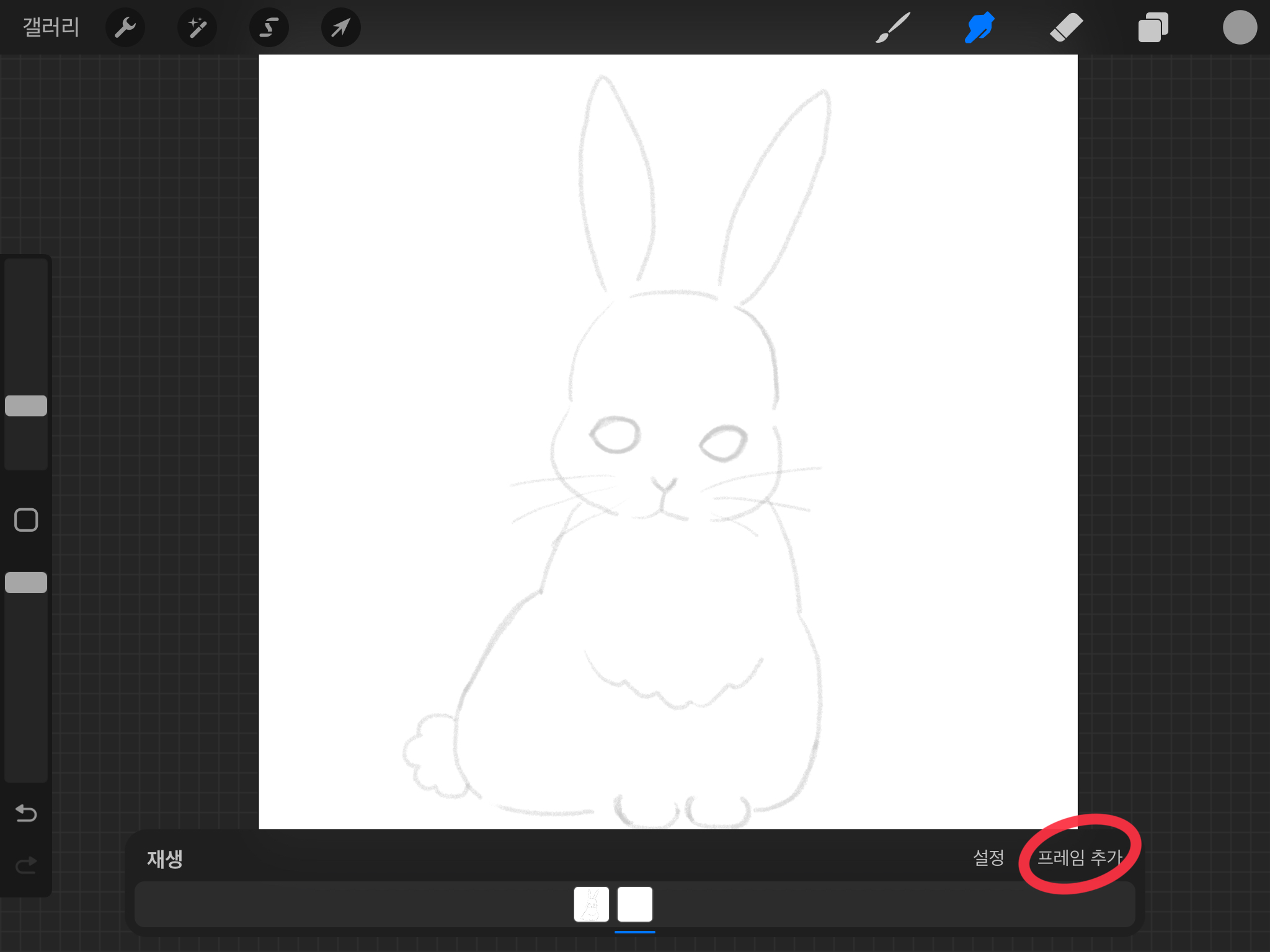The height and width of the screenshot is (952, 1270).
Task: Open the gray color picker circle
Action: [x=1239, y=27]
